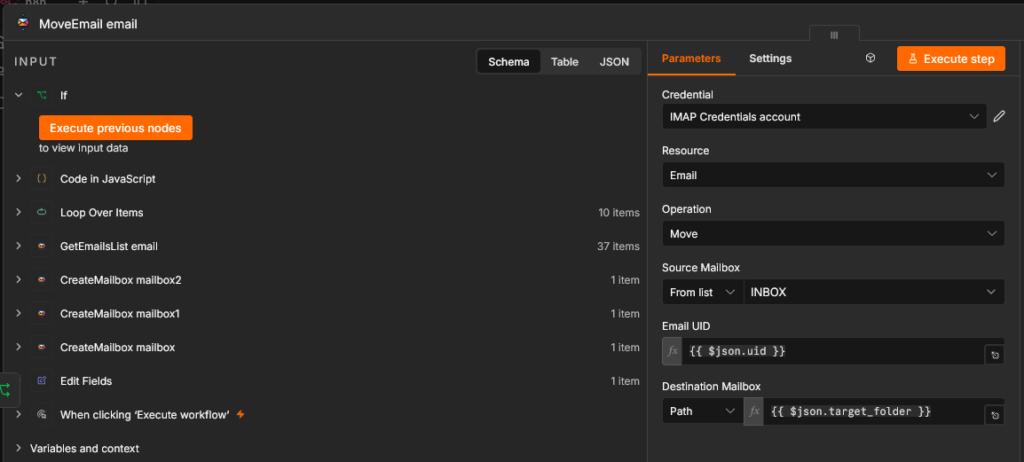Expand the Code in JavaScript node
1024x462 pixels.
click(19, 178)
